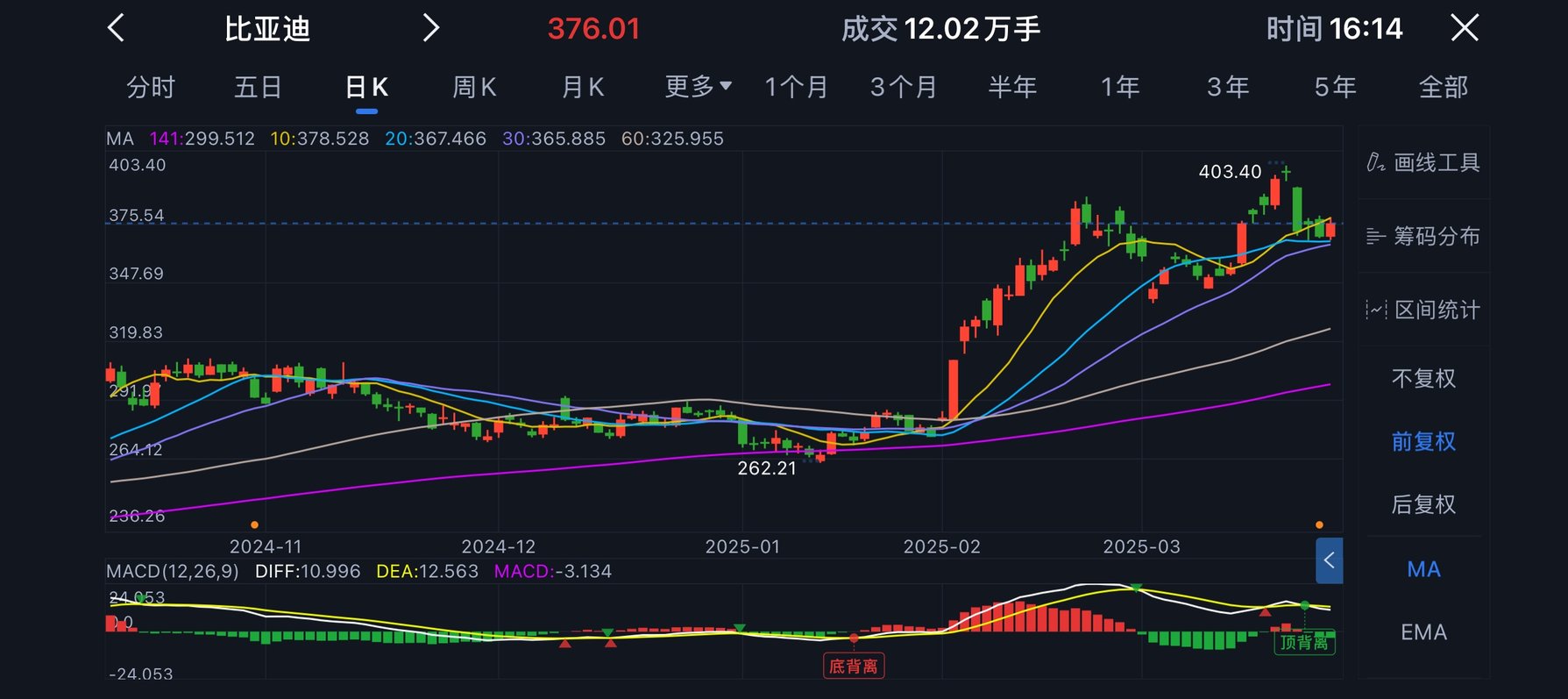Click the 顶背离 divergence label
Screen dimensions: 1568x699
1304,643
